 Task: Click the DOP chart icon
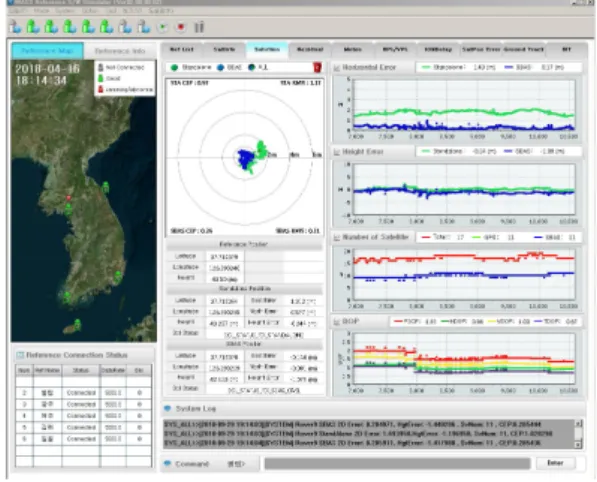(337, 322)
